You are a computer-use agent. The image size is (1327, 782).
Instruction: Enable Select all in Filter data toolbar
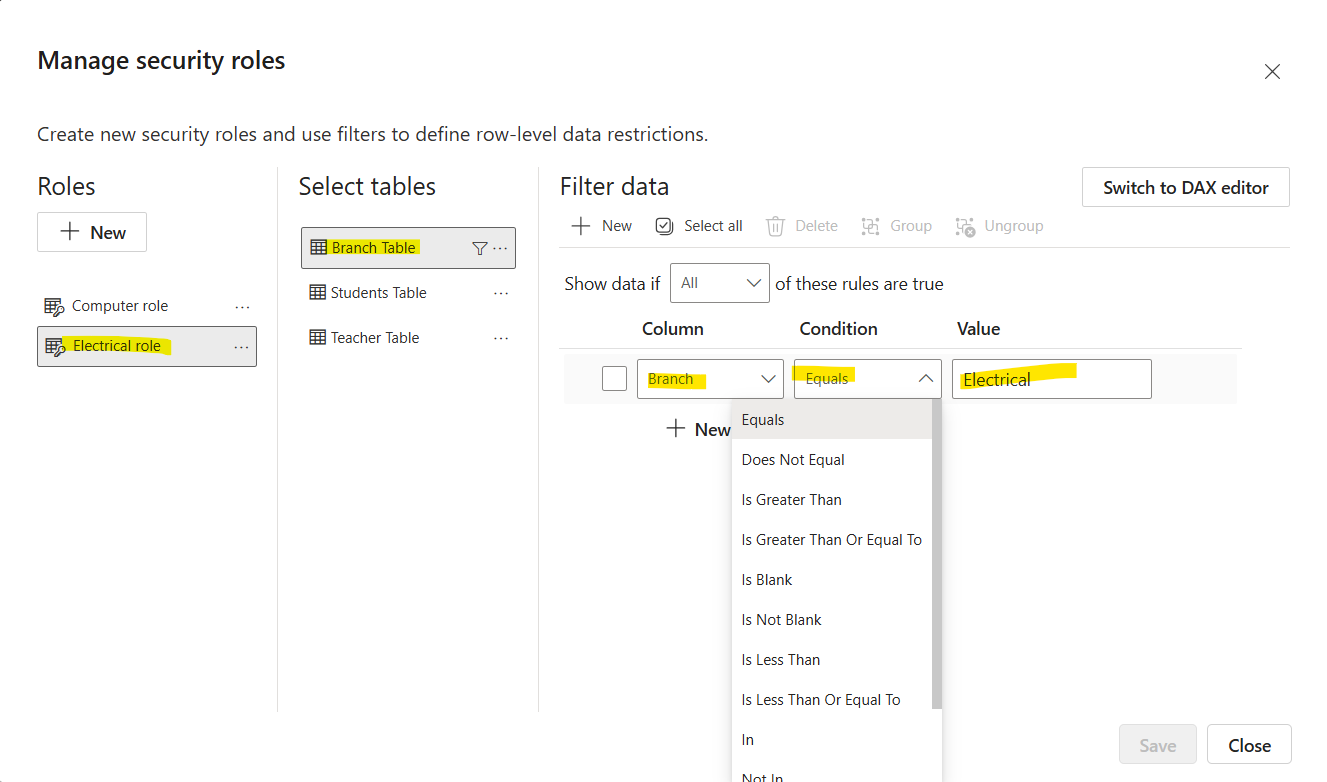[x=698, y=225]
